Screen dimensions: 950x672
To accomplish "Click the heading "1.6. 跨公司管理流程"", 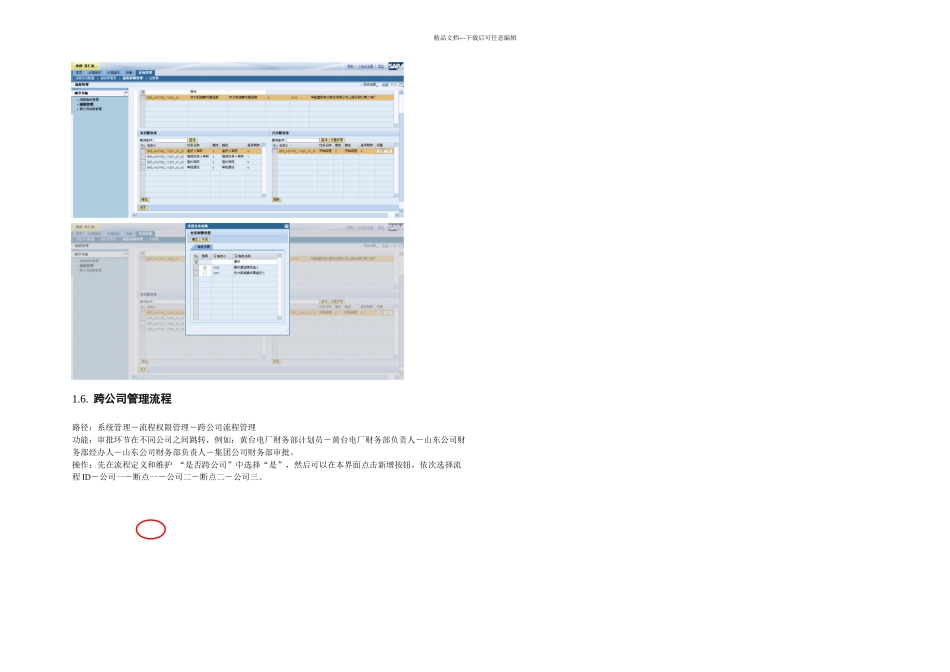I will pos(122,399).
